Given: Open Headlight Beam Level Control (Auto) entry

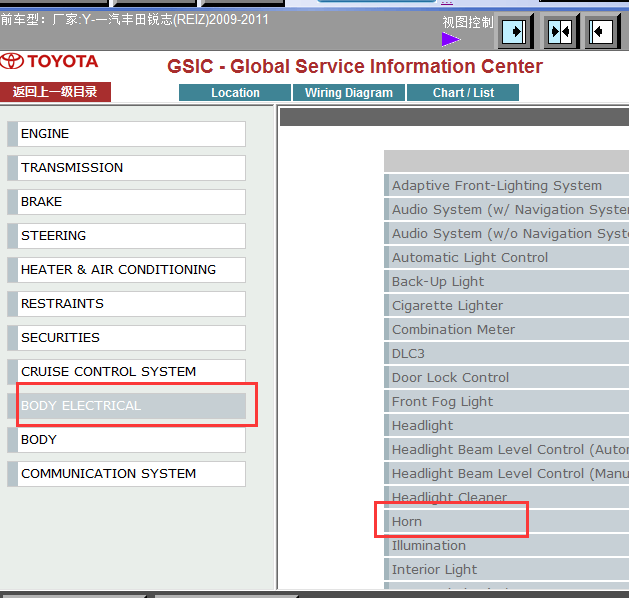Looking at the screenshot, I should [507, 450].
